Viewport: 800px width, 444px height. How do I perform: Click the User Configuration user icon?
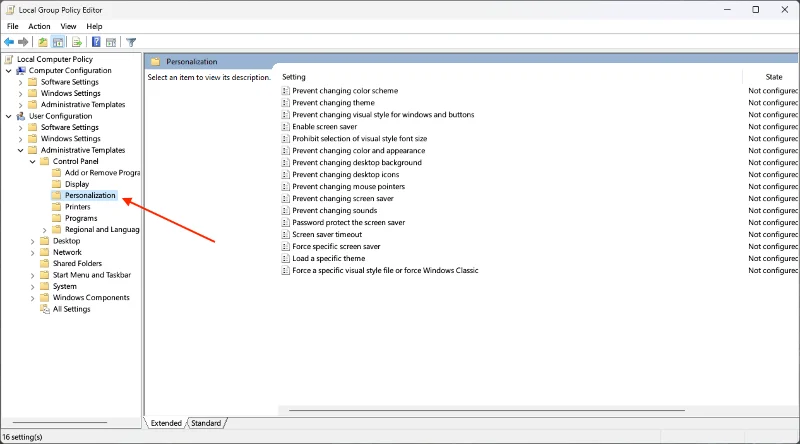tap(21, 116)
